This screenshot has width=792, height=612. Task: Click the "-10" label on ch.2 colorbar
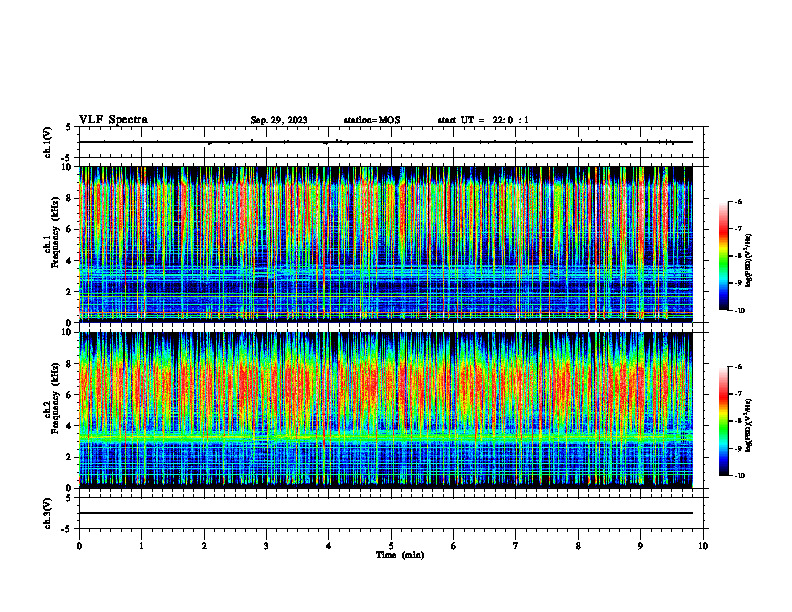[x=739, y=476]
